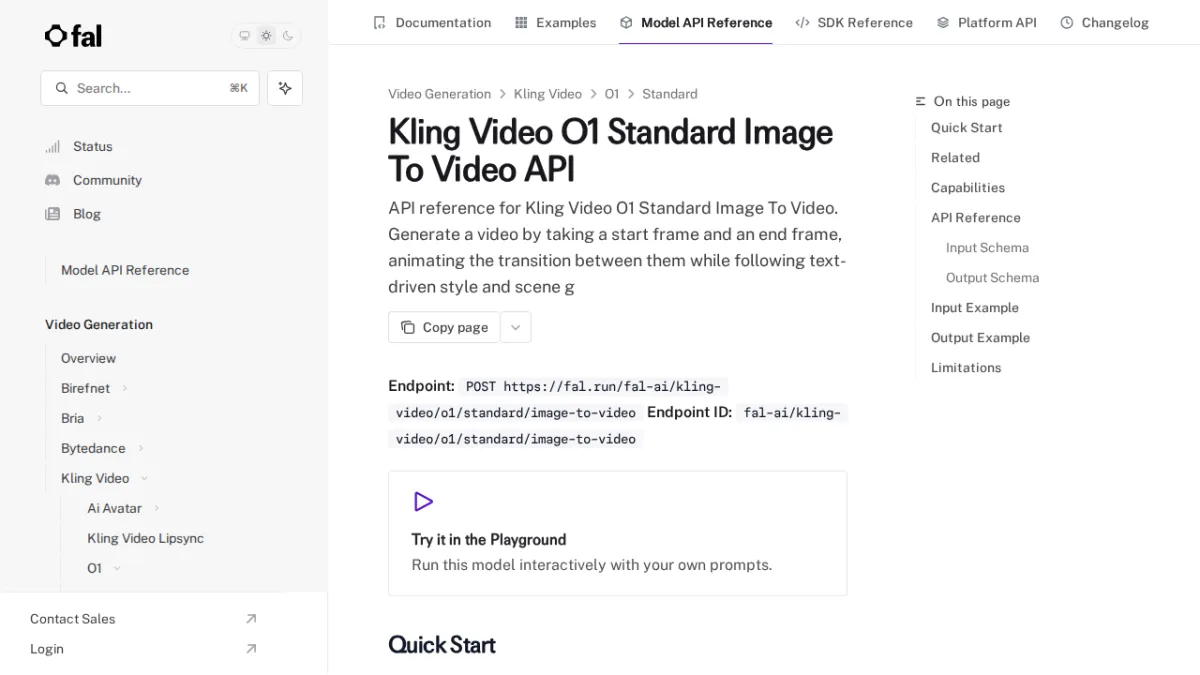The image size is (1200, 675).
Task: Open the Community link
Action: click(x=107, y=180)
